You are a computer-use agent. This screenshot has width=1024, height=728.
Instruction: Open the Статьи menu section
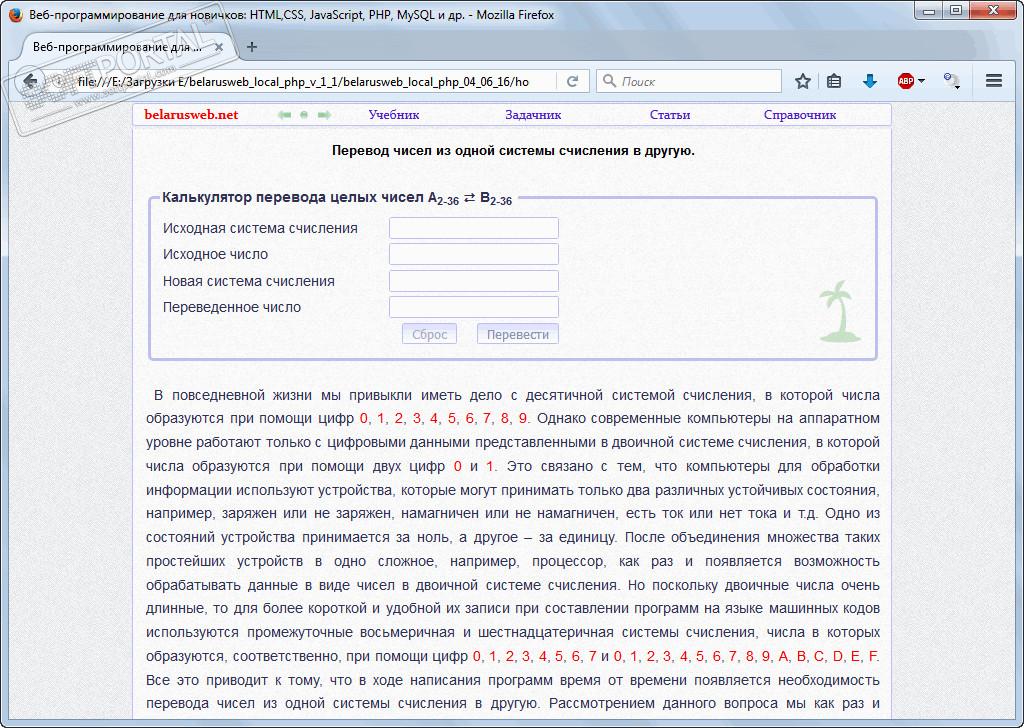670,115
